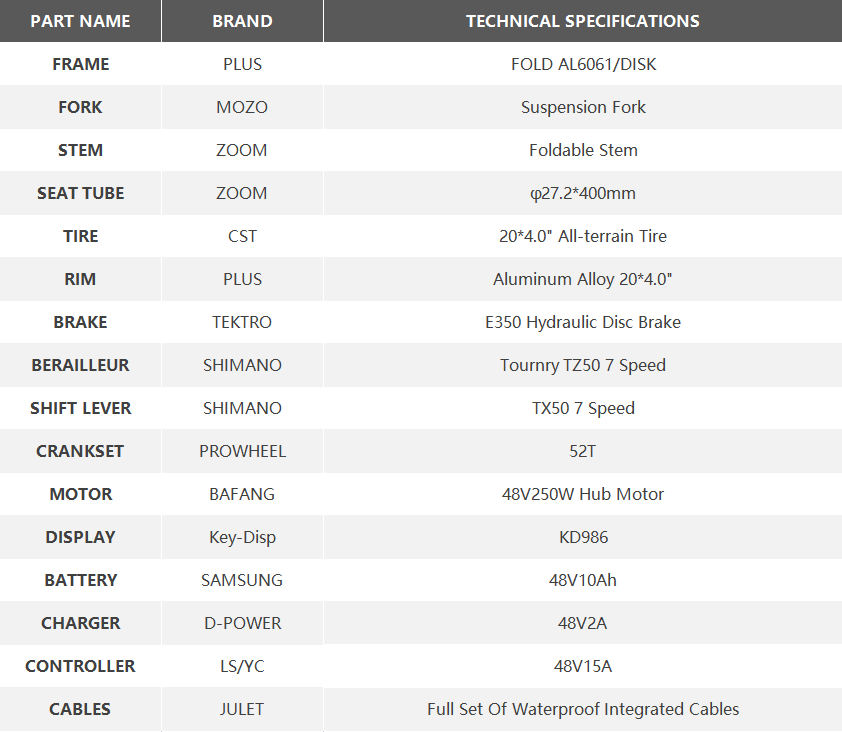Click the TX50 7 Speed specification
This screenshot has height=732, width=842.
click(583, 408)
